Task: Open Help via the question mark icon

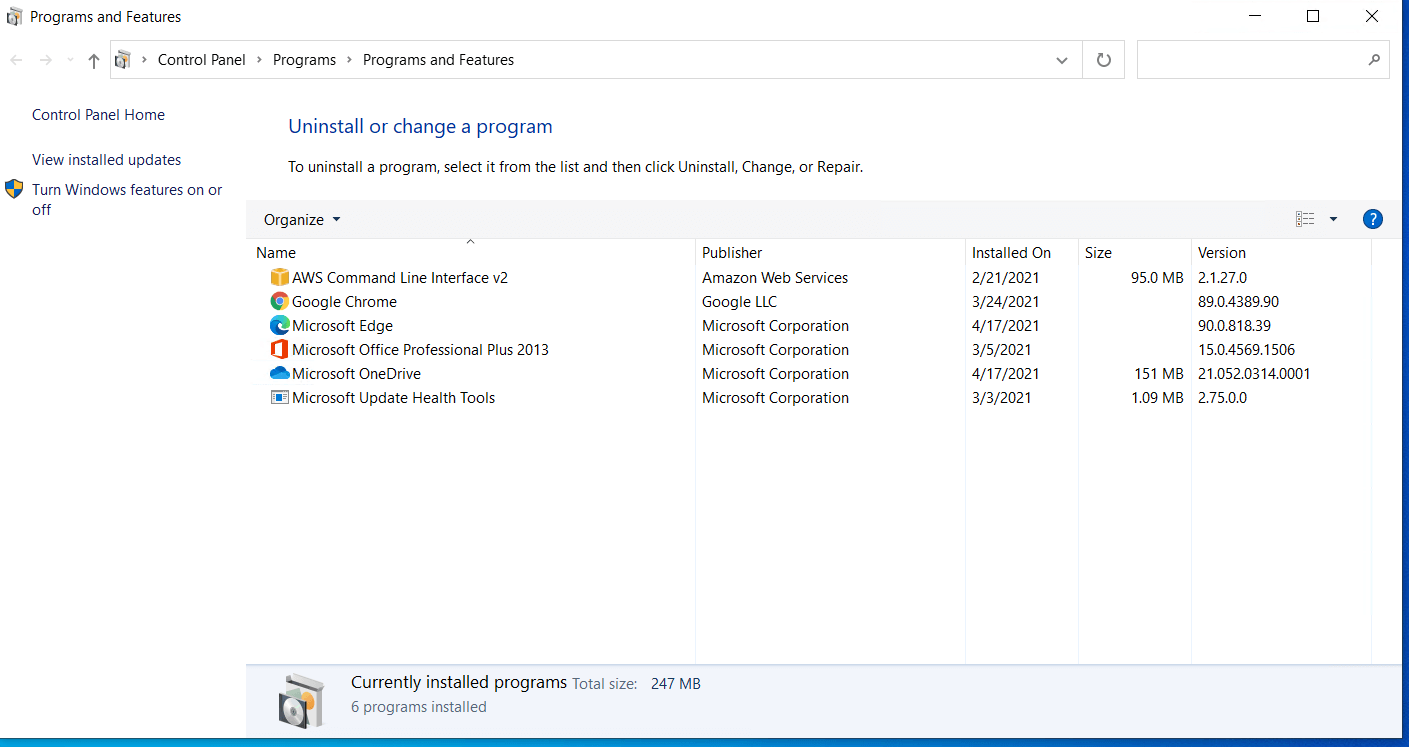Action: tap(1372, 218)
